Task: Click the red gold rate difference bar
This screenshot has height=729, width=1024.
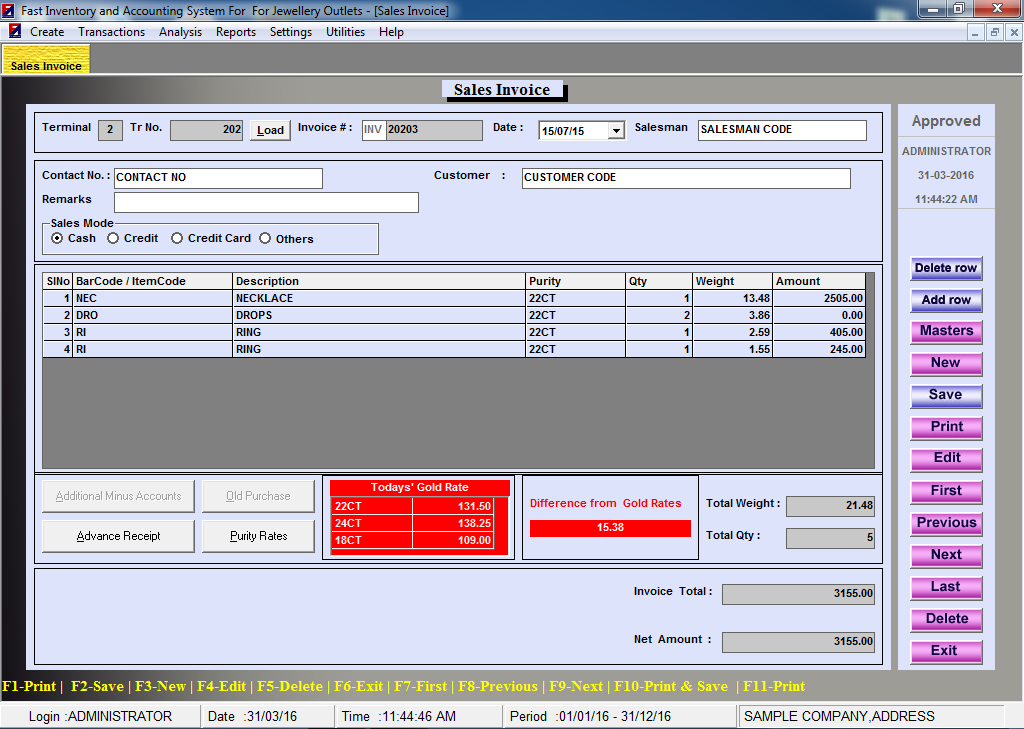Action: (x=609, y=528)
